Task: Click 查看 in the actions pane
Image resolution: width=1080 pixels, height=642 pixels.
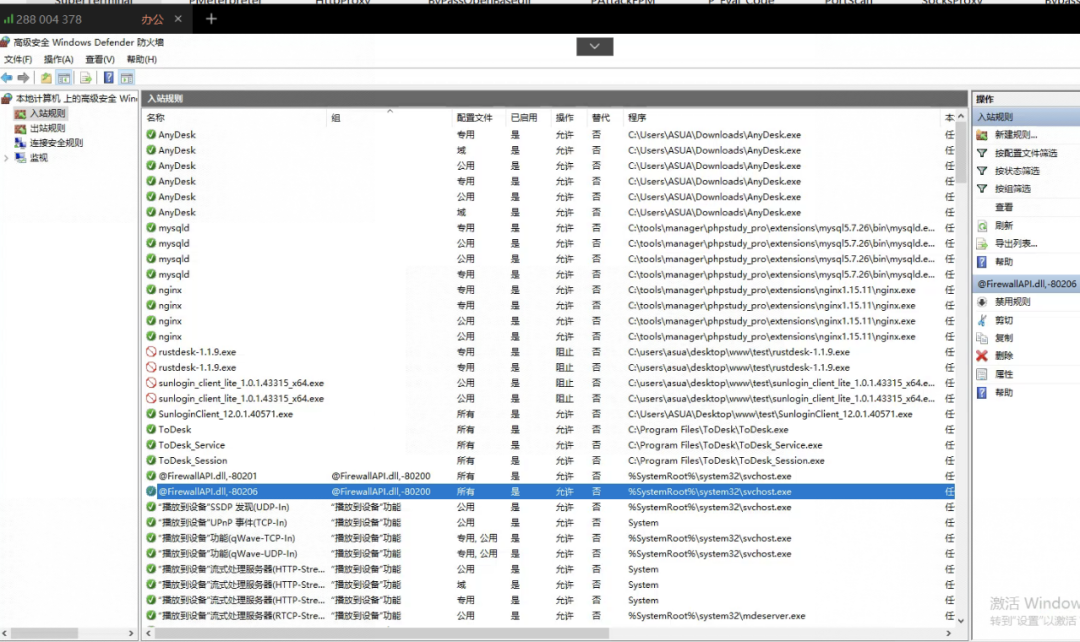Action: click(1004, 207)
